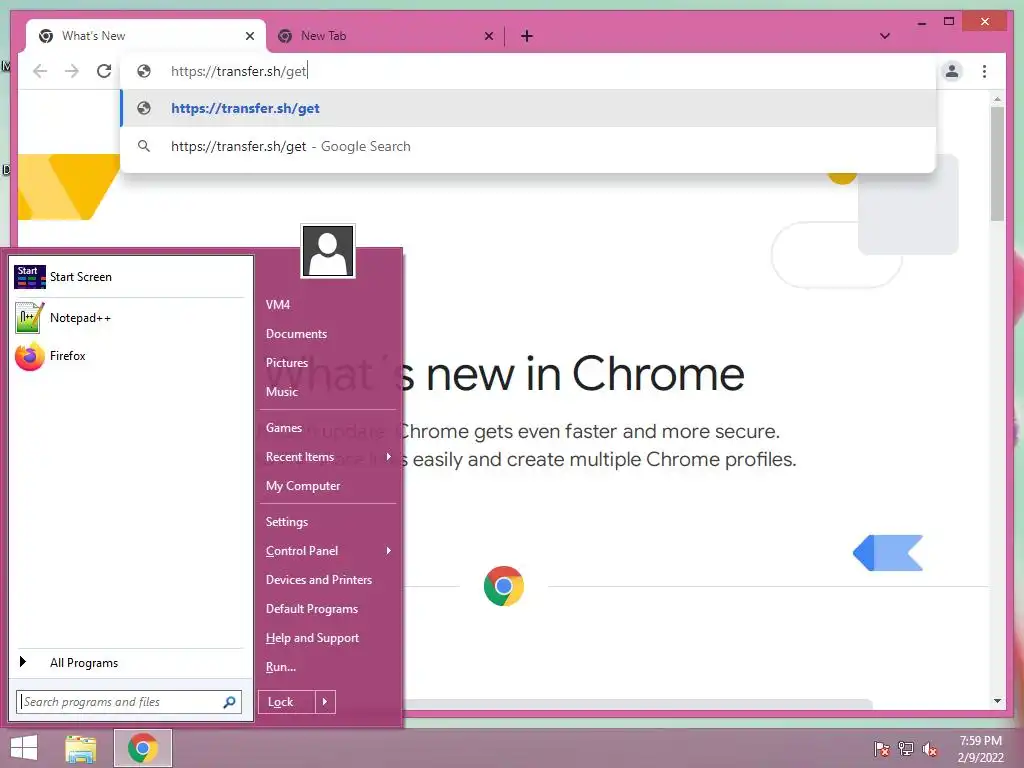Open Documents from Start menu

328,334
